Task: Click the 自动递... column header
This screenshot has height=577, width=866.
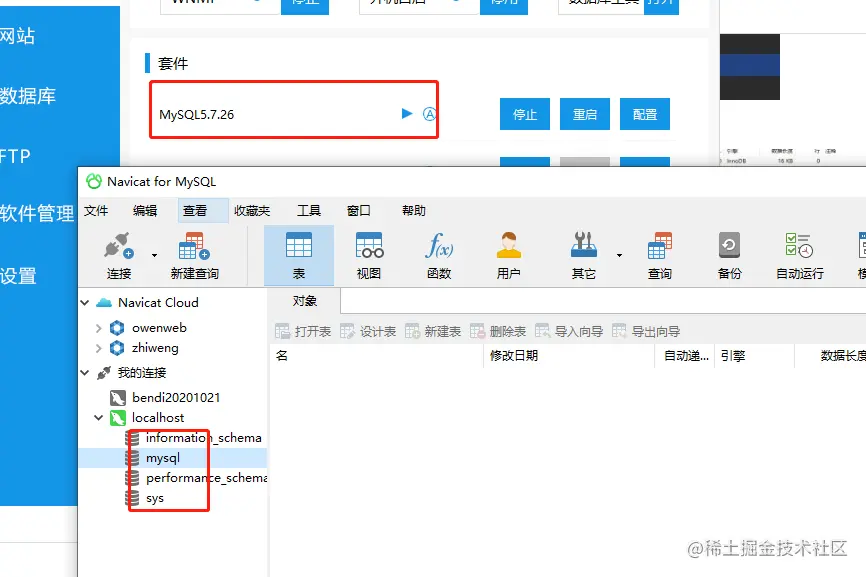Action: click(x=684, y=356)
